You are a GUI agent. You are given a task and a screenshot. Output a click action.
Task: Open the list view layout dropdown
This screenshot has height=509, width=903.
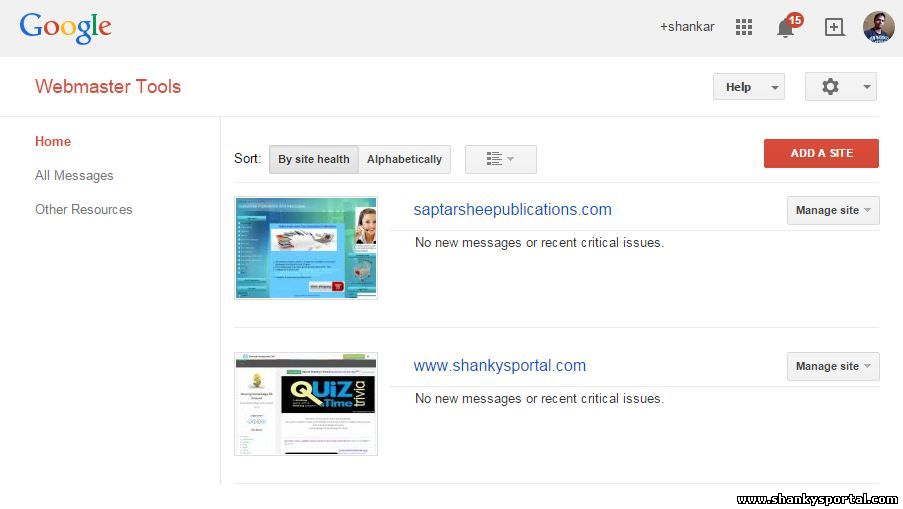click(500, 159)
